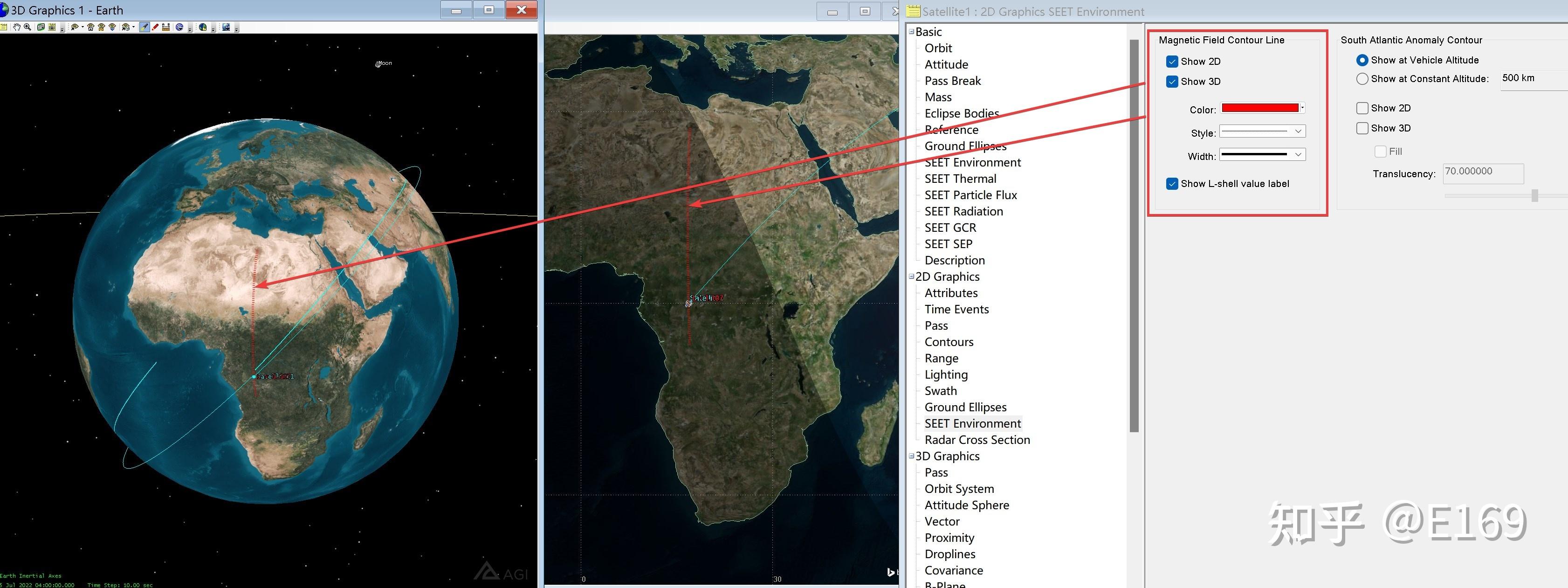Screen dimensions: 1568x588
Task: Select Show at Constant Altitude radio
Action: click(1362, 78)
